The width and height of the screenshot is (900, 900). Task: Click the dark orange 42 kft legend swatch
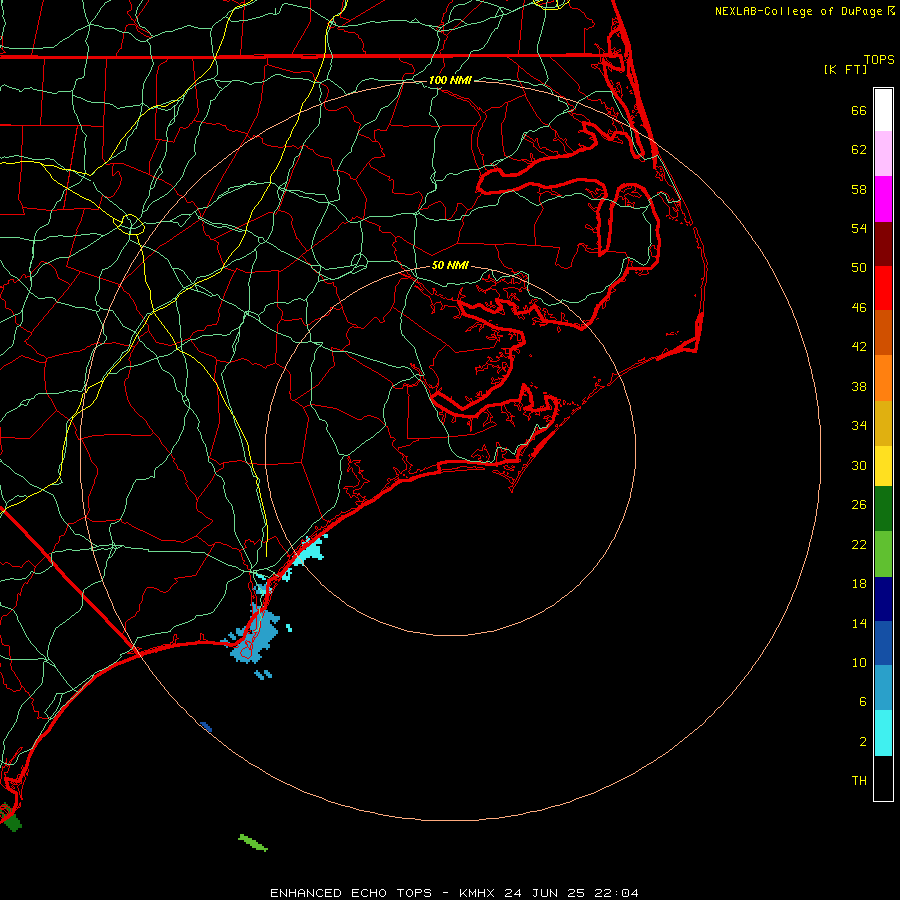883,332
